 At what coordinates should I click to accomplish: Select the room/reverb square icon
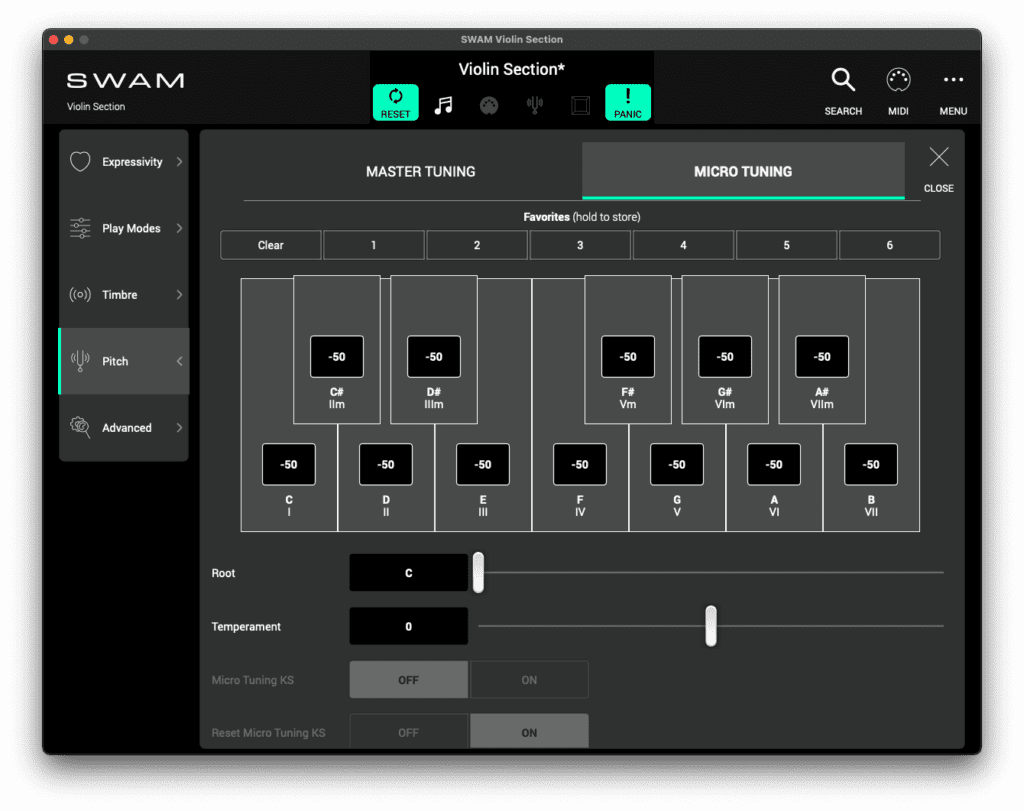point(580,103)
